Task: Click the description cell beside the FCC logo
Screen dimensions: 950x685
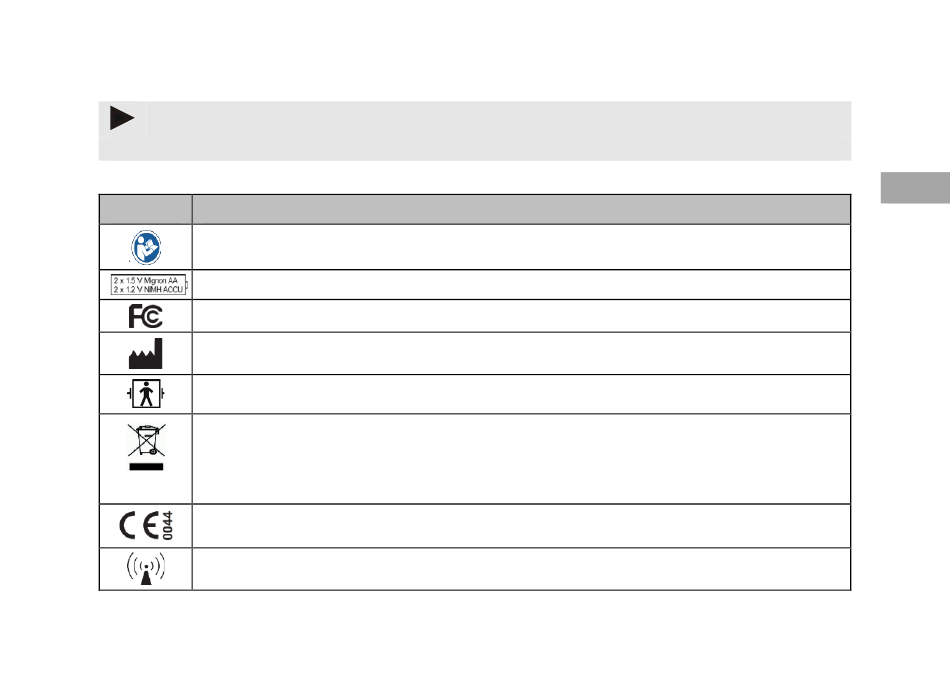Action: coord(521,316)
